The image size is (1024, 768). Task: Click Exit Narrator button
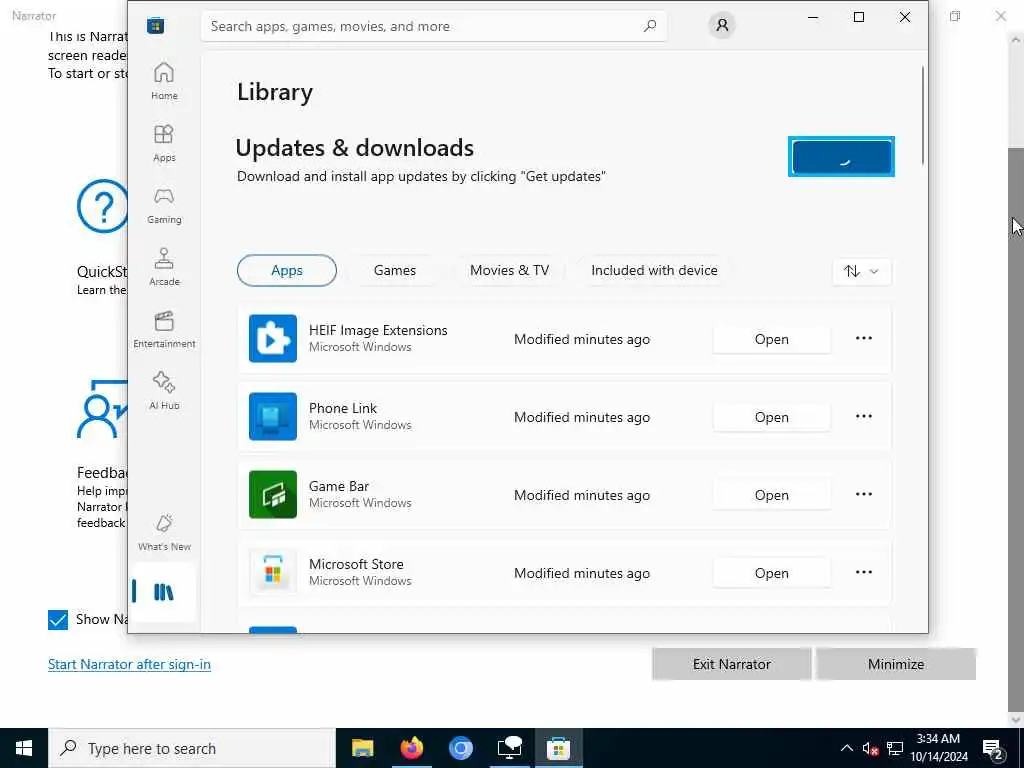[731, 664]
